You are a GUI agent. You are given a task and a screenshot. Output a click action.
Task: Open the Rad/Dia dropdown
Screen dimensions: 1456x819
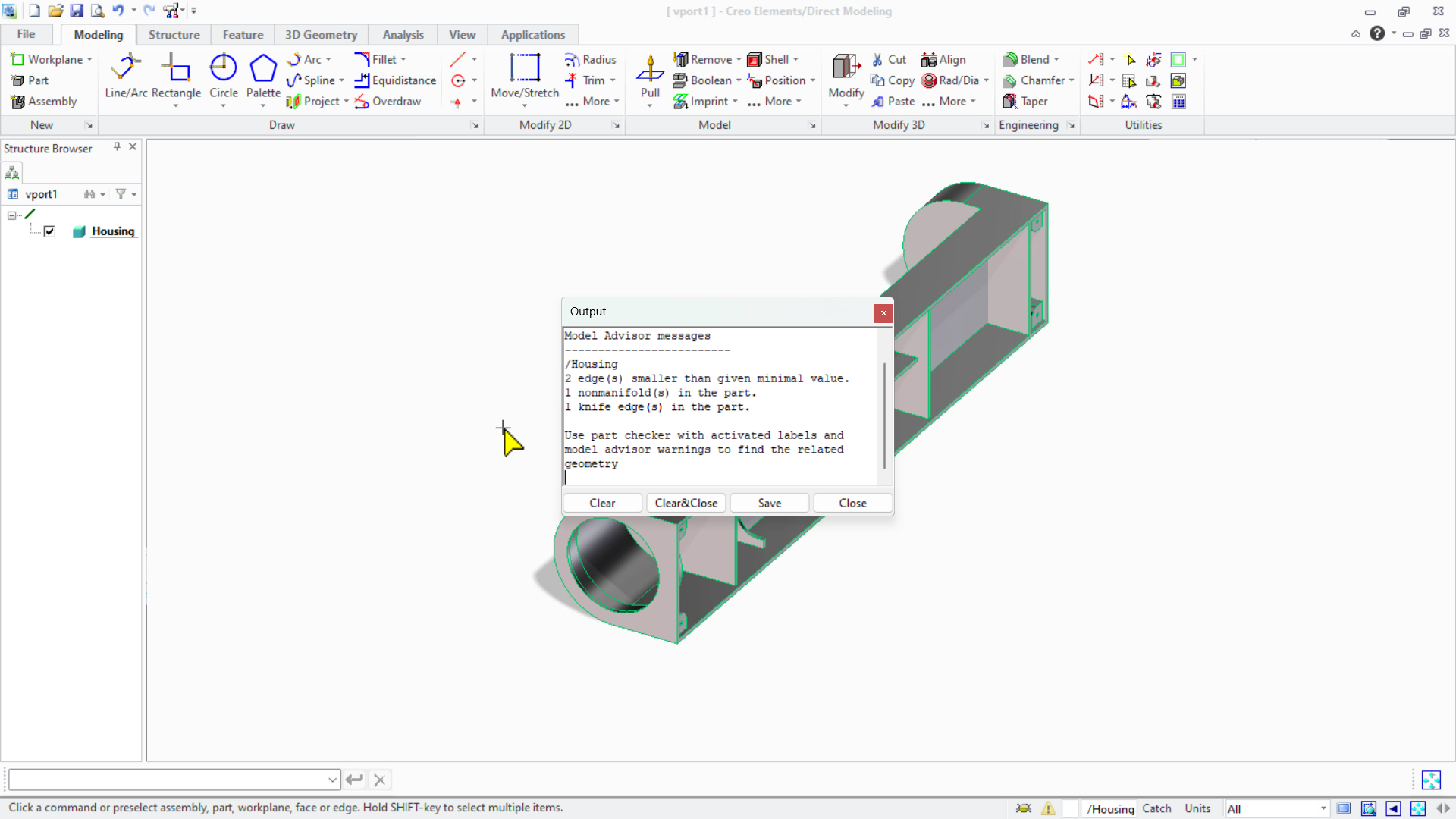tap(986, 80)
